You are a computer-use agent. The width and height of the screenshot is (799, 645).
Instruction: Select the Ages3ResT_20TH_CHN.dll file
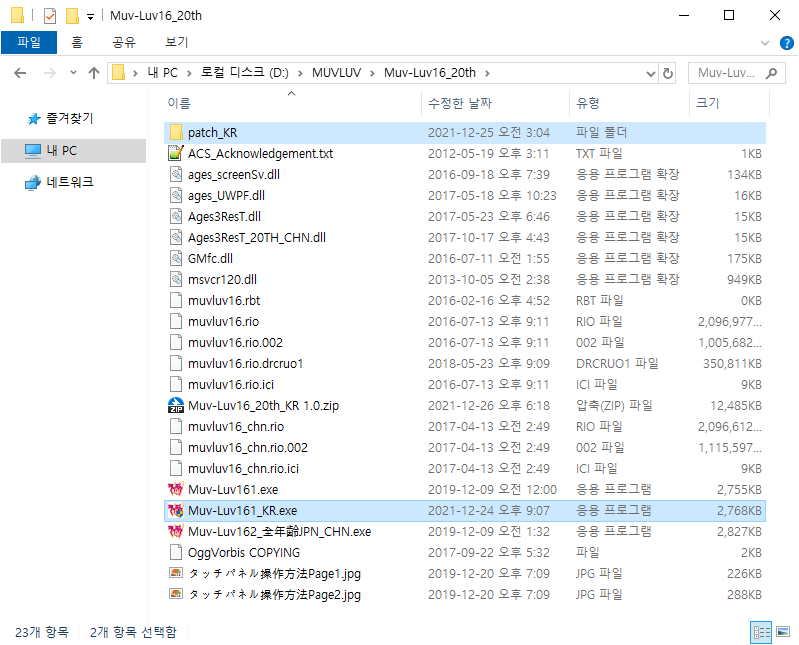pyautogui.click(x=465, y=237)
